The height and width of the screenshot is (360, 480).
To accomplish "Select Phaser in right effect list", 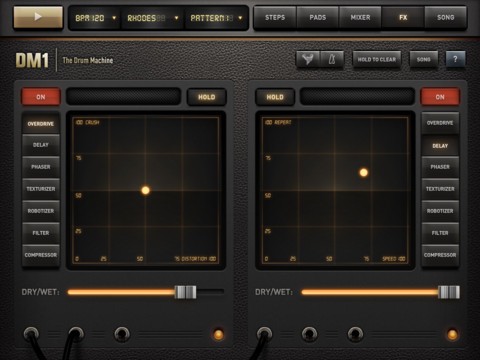I will tap(440, 167).
